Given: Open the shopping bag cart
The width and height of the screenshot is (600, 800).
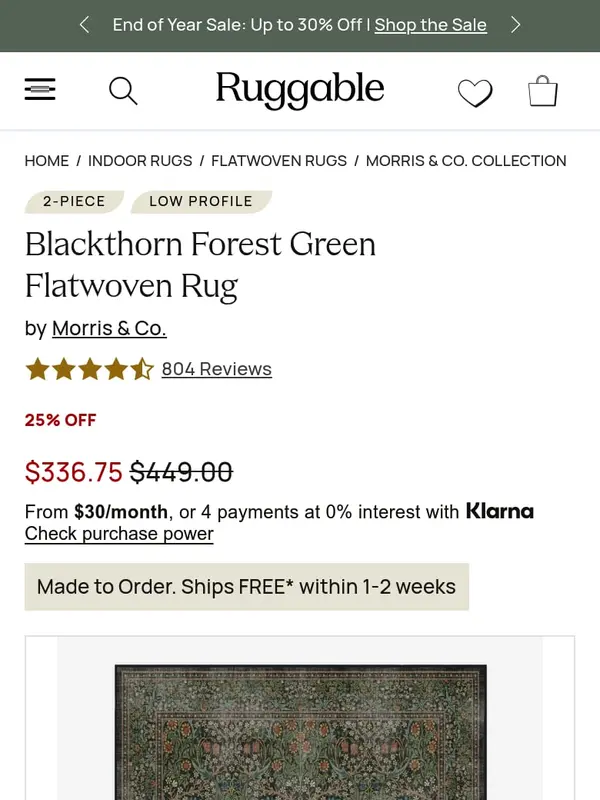Looking at the screenshot, I should tap(543, 91).
